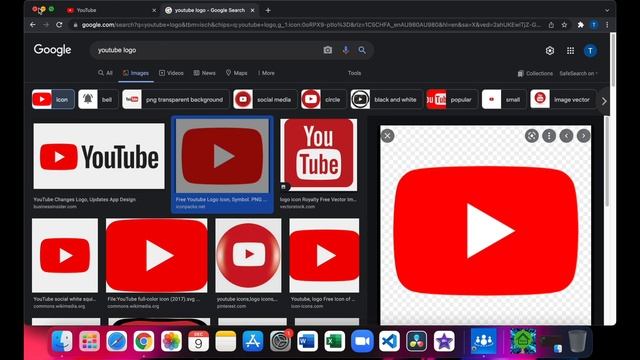Click the Google Lens icon in preview
The image size is (640, 360).
click(531, 136)
